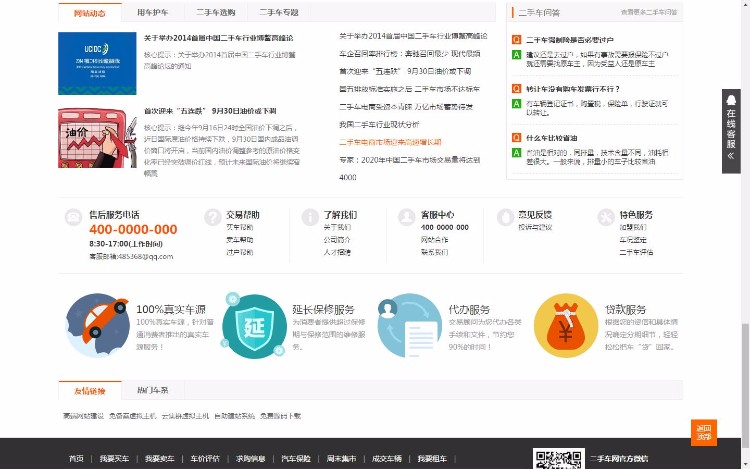Click the WeChat QR code image
The image size is (750, 469).
[559, 458]
